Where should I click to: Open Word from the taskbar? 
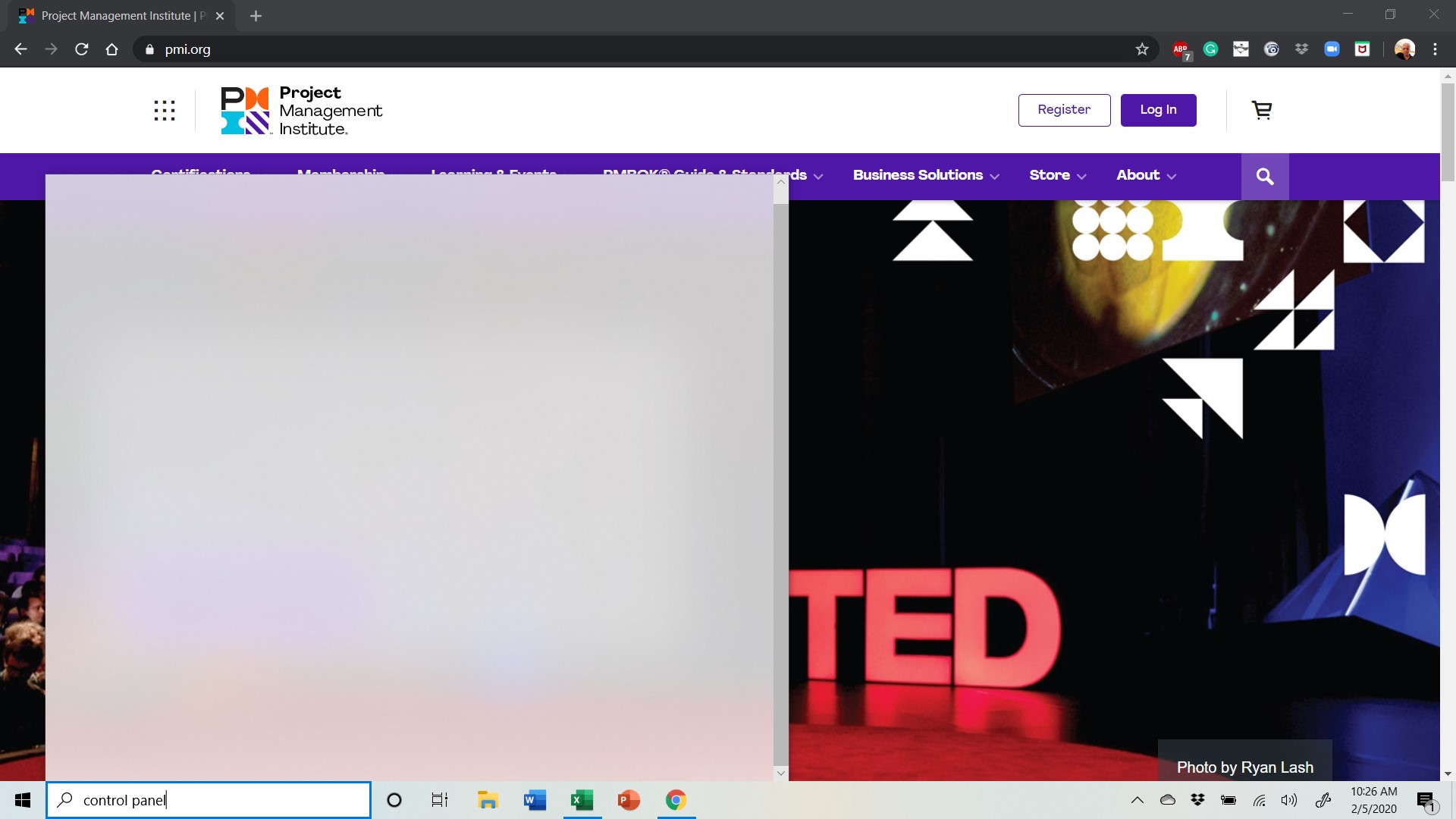point(535,800)
